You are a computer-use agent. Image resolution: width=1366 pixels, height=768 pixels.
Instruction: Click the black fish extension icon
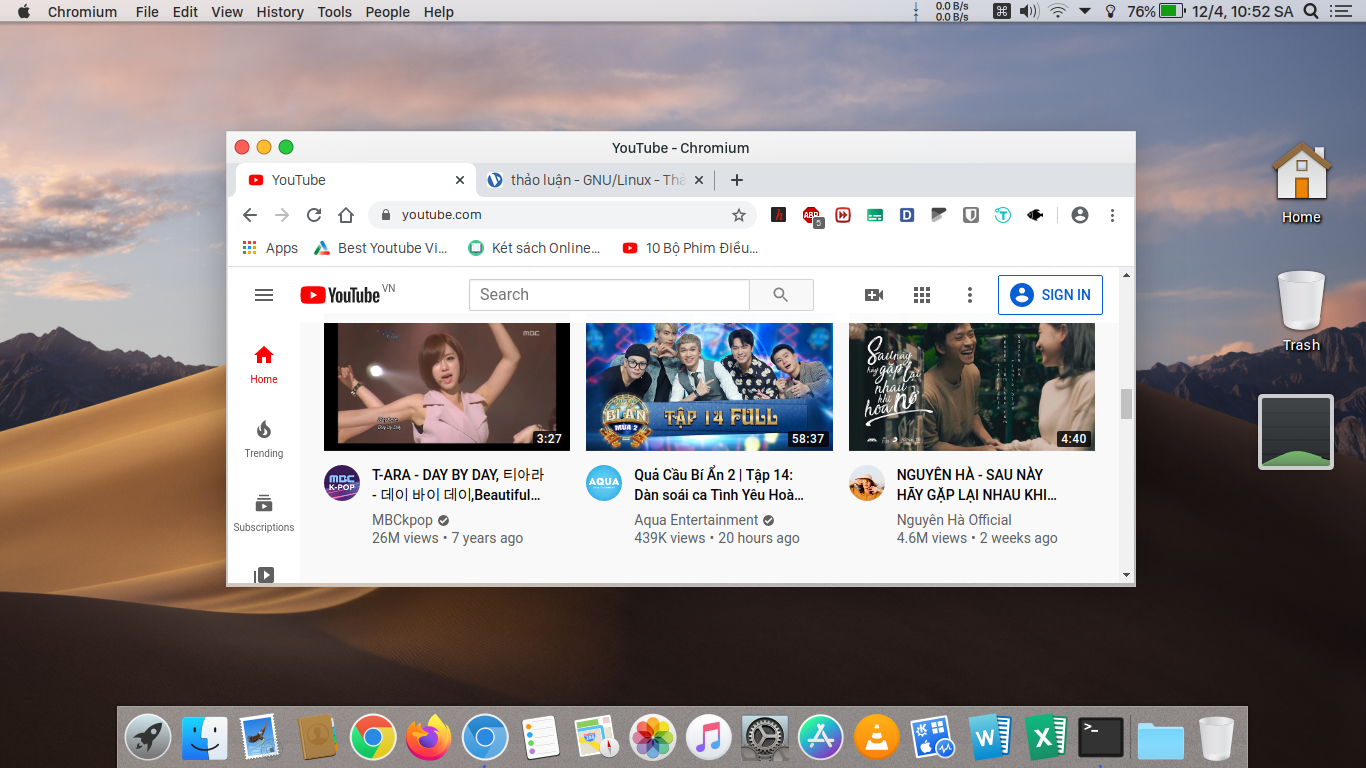pyautogui.click(x=1035, y=215)
